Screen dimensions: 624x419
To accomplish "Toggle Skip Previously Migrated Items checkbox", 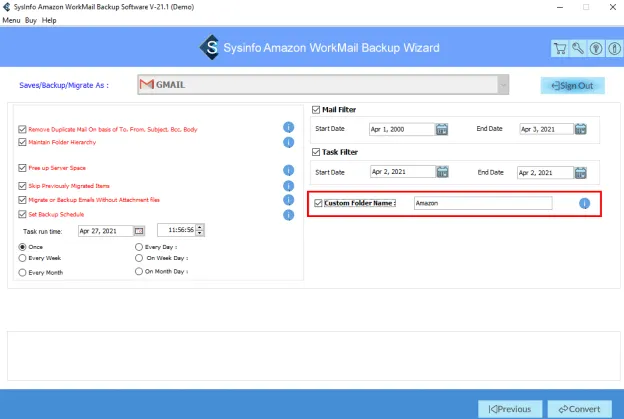I will click(23, 186).
